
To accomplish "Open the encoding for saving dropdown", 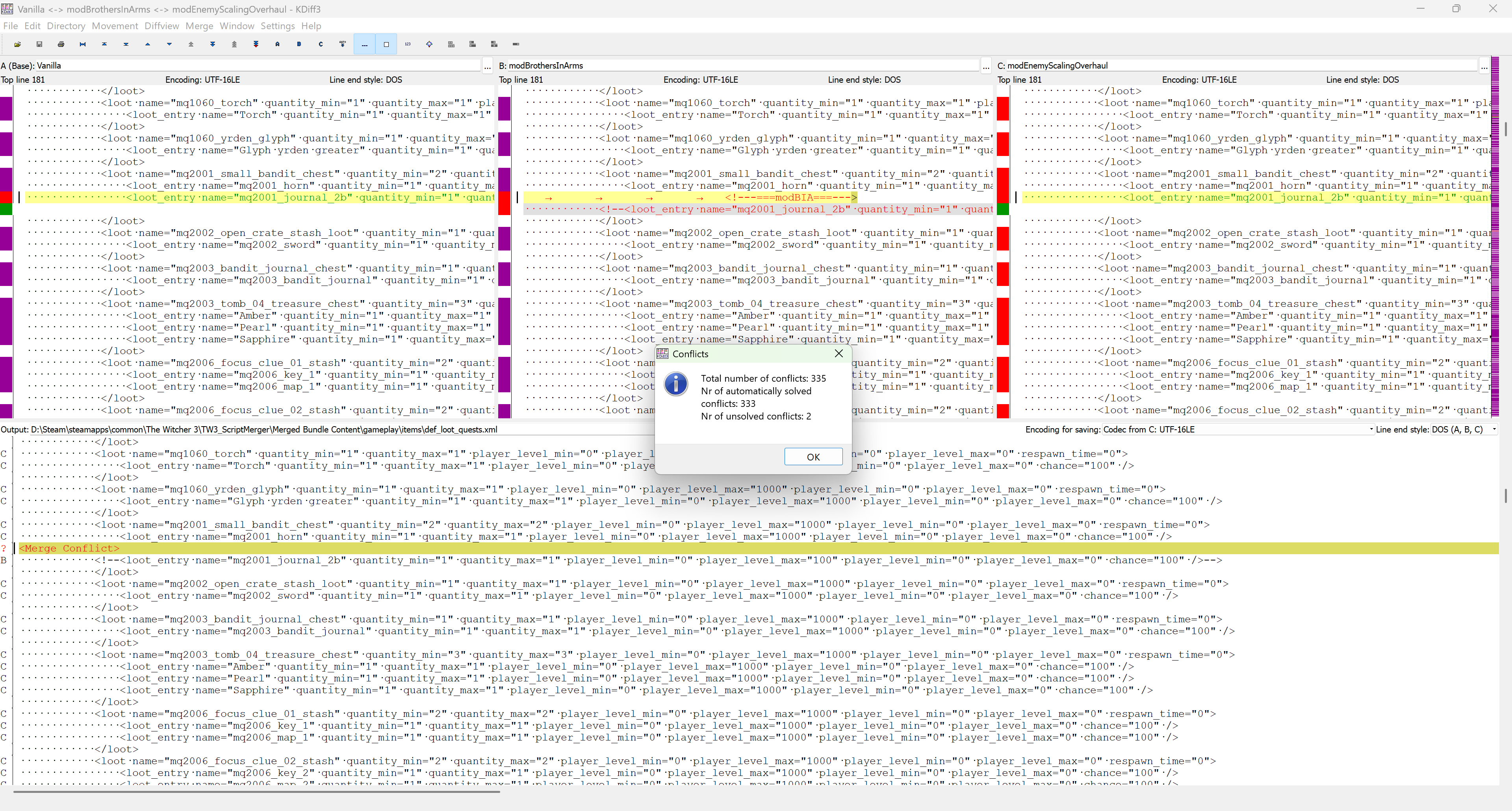I will pyautogui.click(x=1239, y=430).
